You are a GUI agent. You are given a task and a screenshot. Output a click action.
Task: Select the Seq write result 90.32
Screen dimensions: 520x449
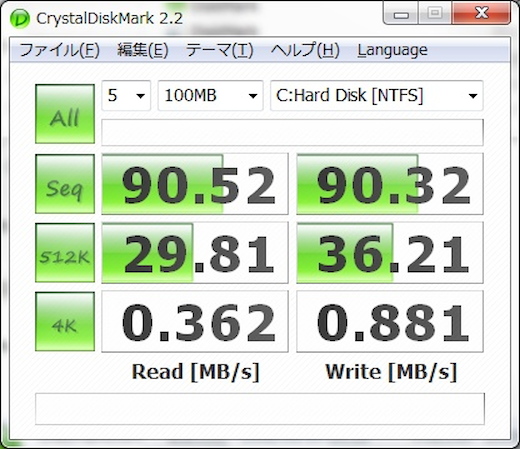(x=390, y=184)
